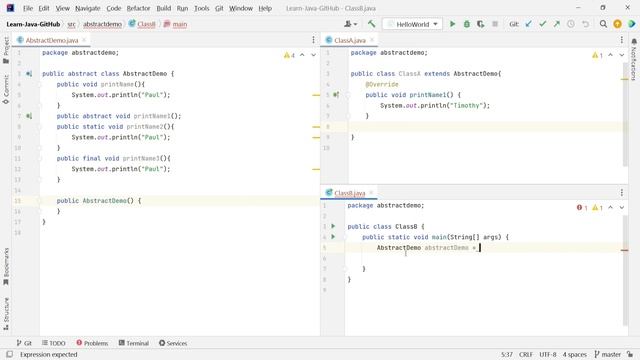Go to previous highlighted error in AbstractDemo.java
The width and height of the screenshot is (640, 360).
(x=302, y=55)
